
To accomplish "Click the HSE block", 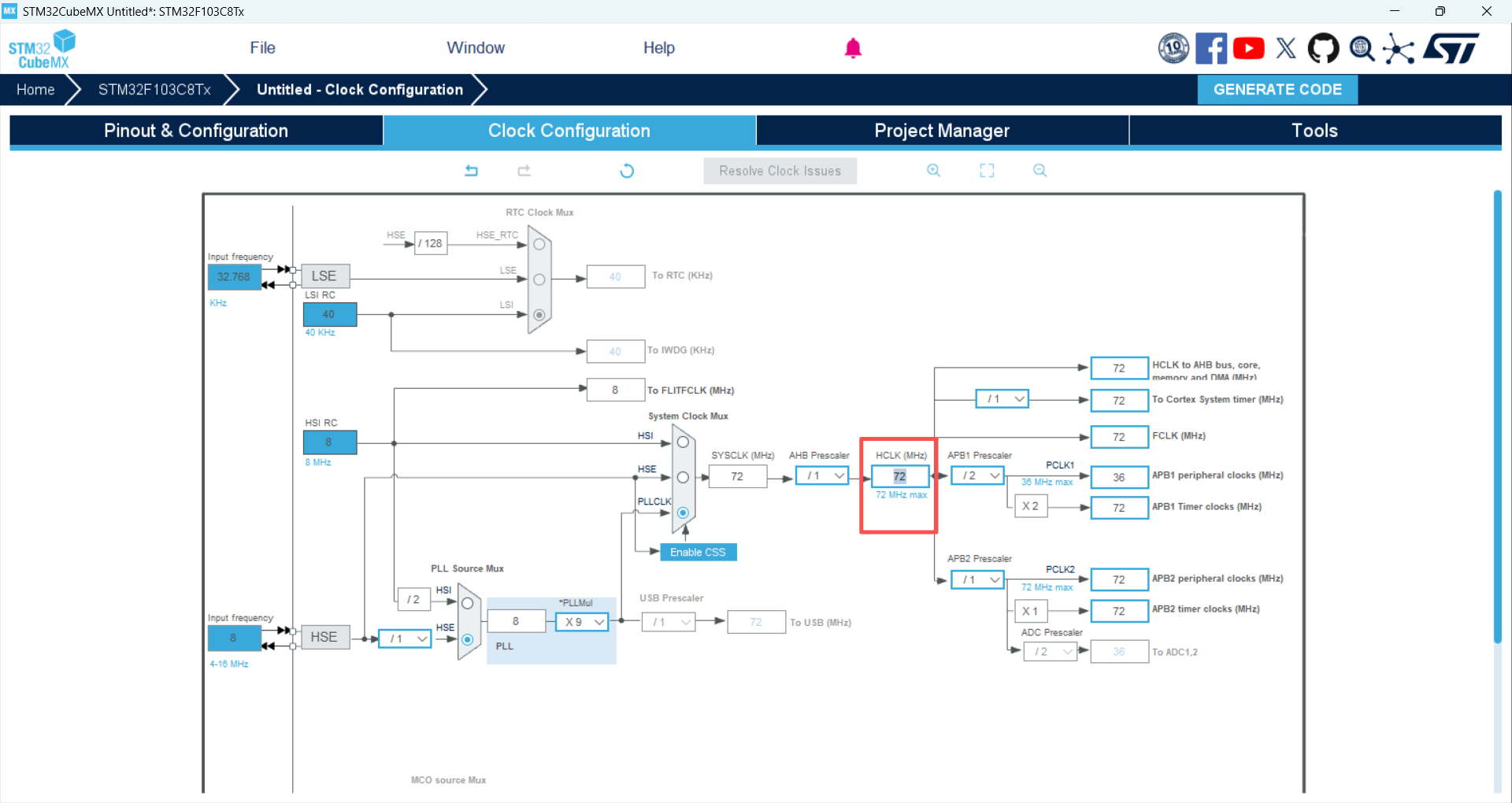I will pyautogui.click(x=325, y=638).
